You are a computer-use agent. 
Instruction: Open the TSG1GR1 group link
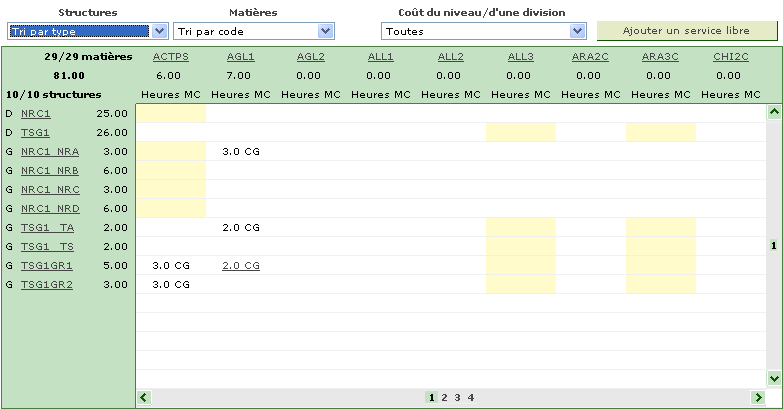click(46, 265)
